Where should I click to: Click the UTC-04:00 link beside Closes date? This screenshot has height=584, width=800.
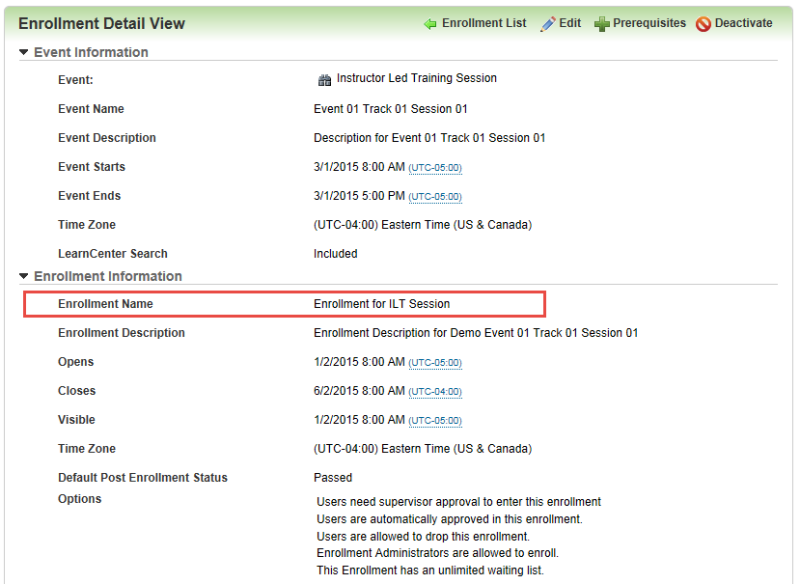[435, 391]
